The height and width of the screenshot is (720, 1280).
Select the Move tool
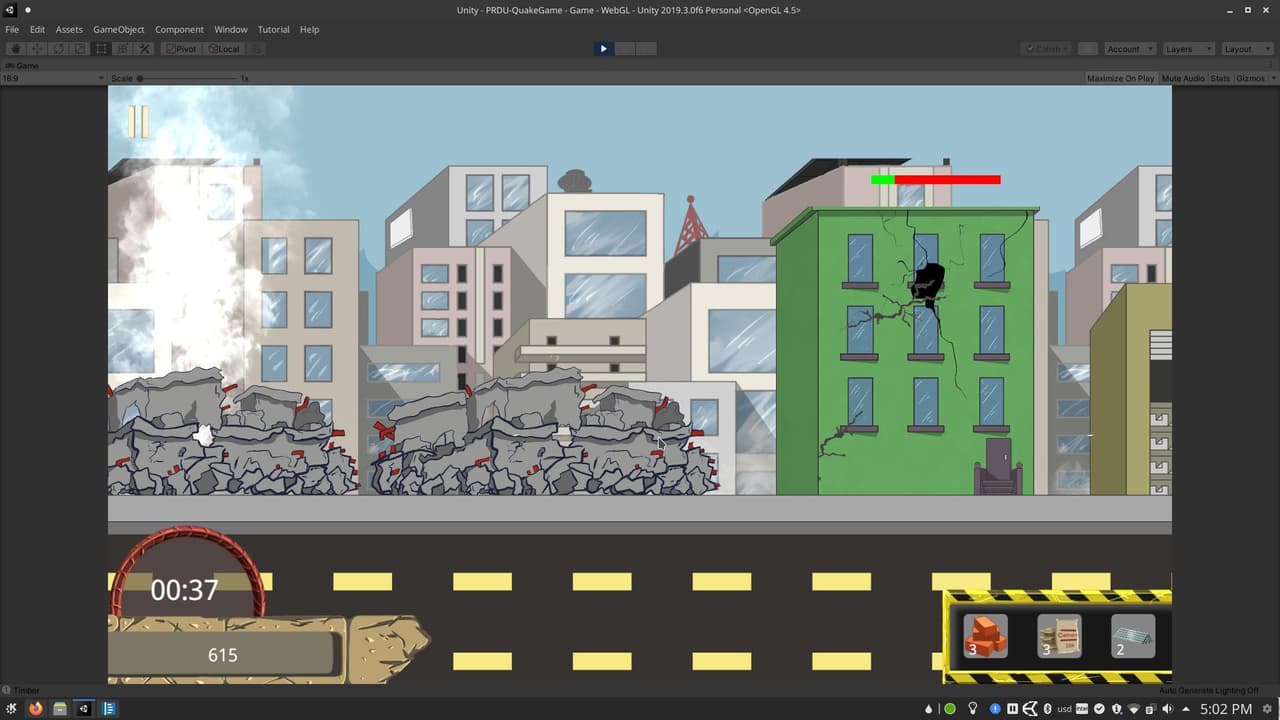click(x=37, y=49)
